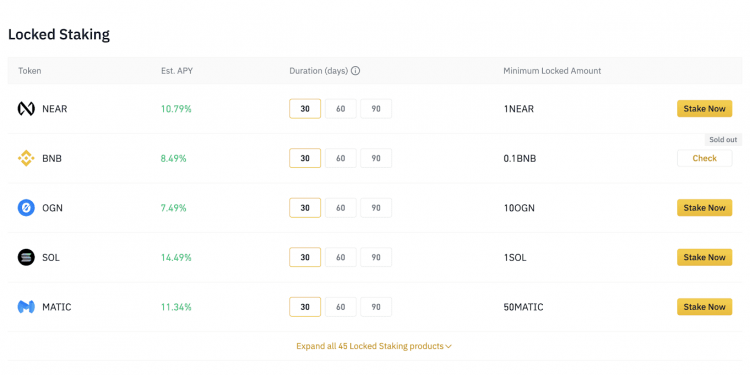
Task: Click the 14.49% APY value
Action: coord(176,257)
